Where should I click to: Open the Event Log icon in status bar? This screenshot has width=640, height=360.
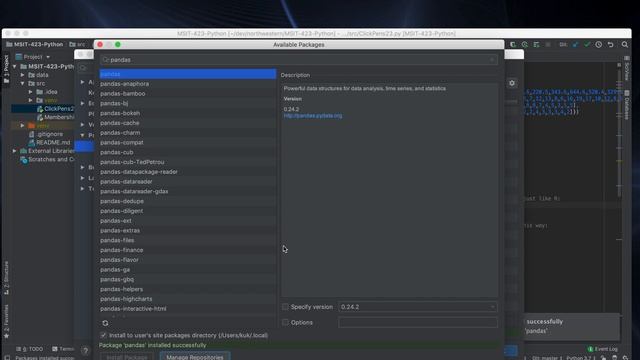(x=590, y=349)
